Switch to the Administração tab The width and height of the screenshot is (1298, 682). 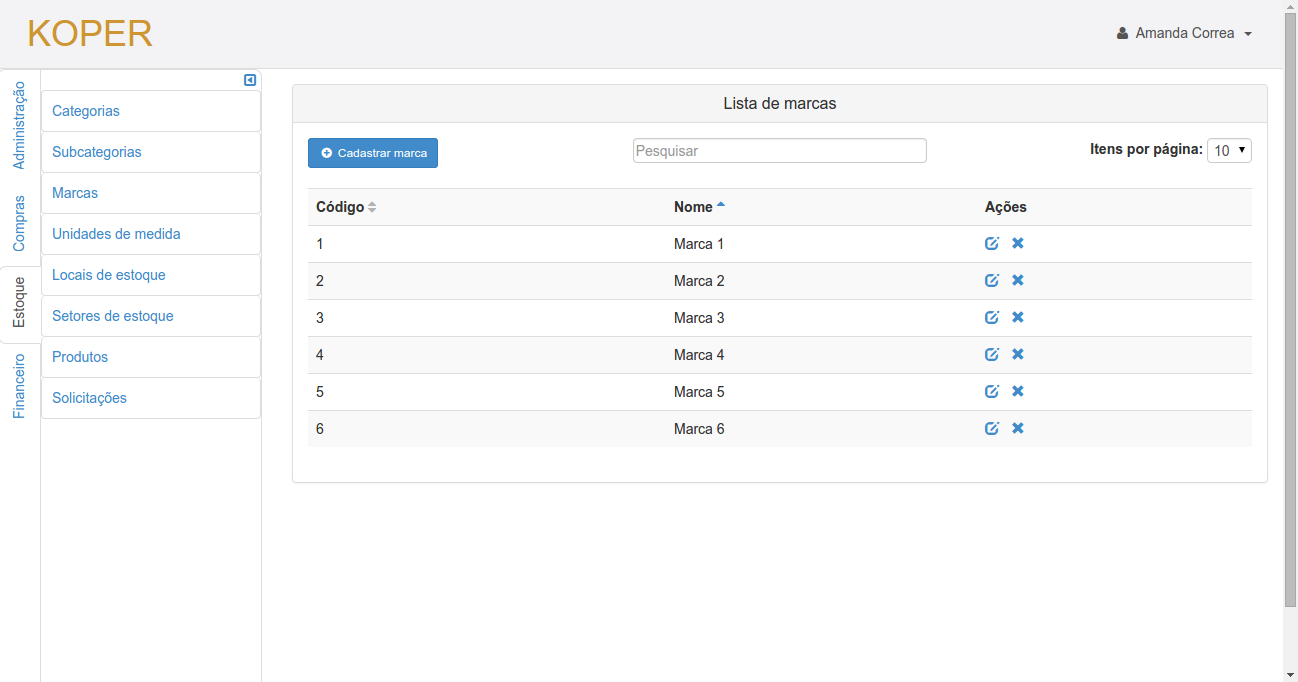tap(19, 125)
